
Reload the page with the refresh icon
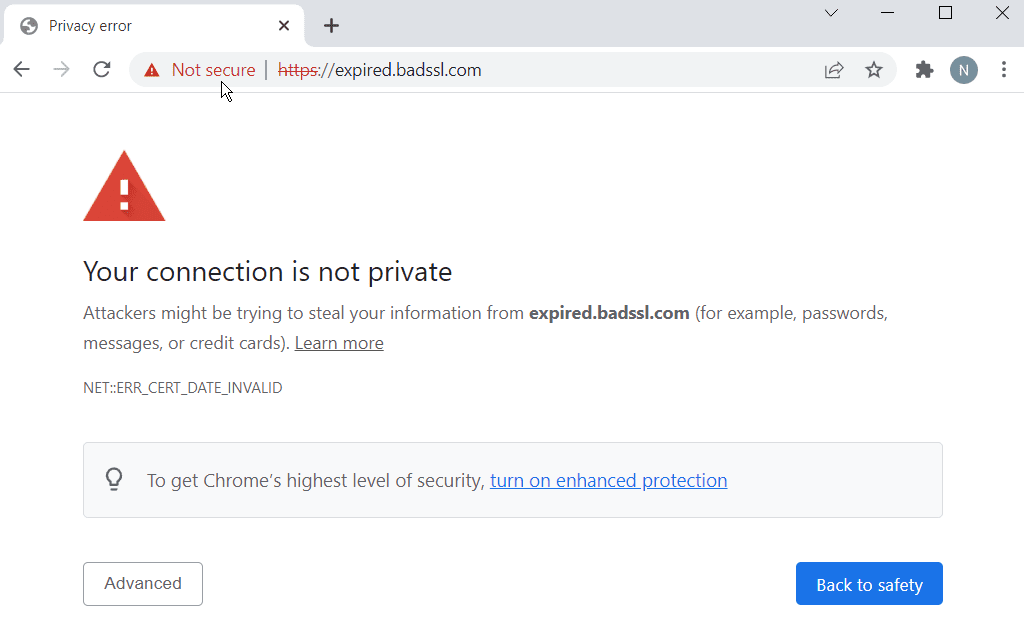[x=101, y=69]
